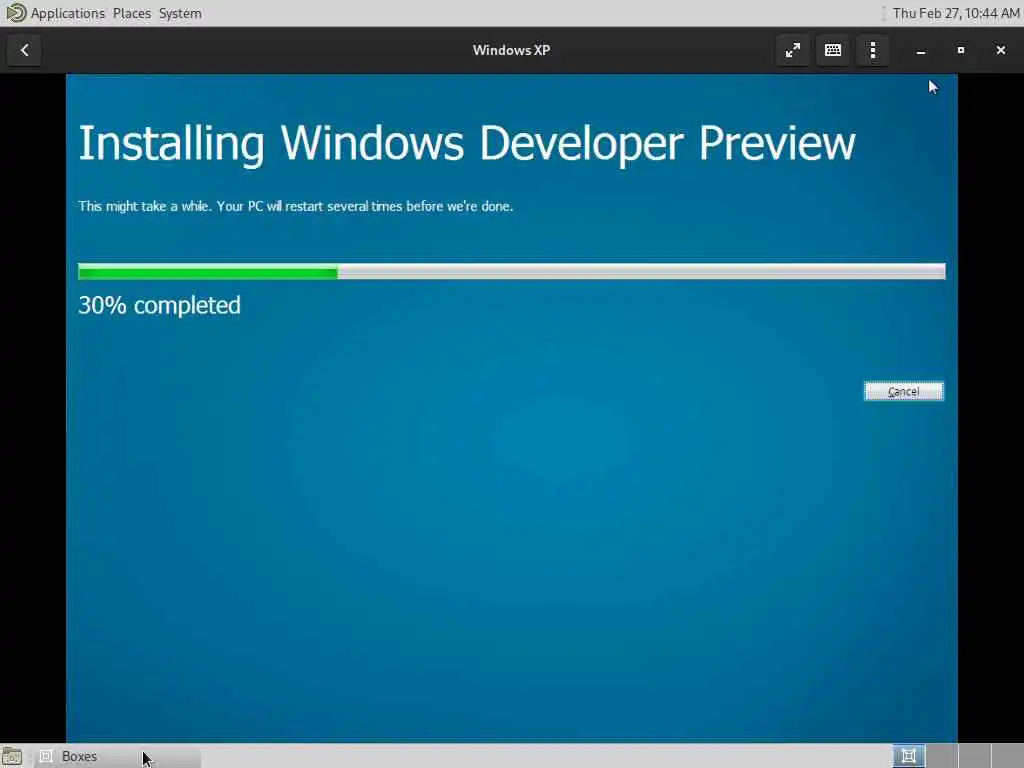
Task: Click the Windows XP window title
Action: (x=511, y=50)
